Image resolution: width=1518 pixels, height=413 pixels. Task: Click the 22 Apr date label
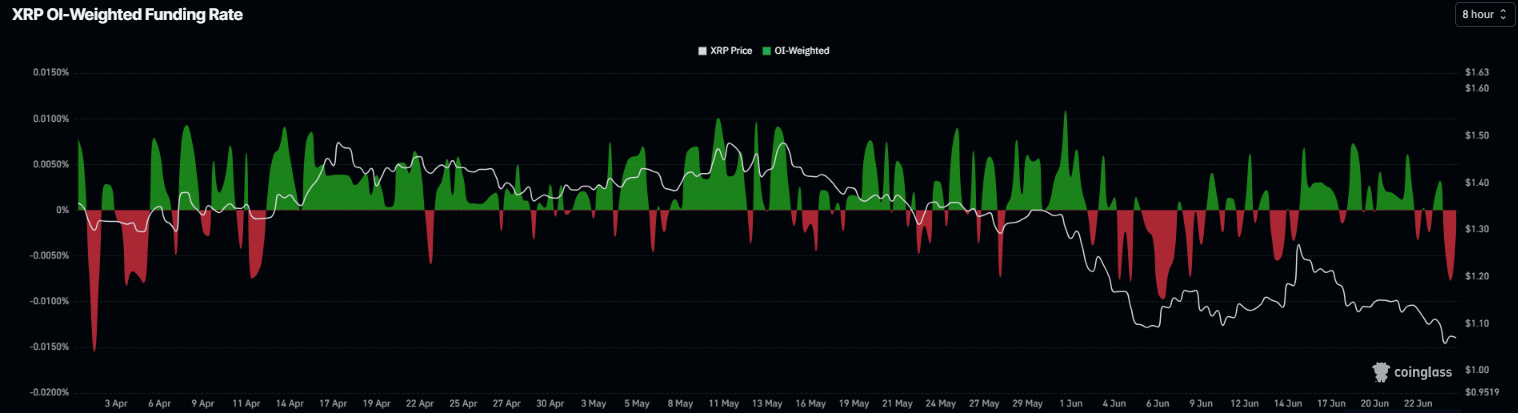(x=420, y=403)
